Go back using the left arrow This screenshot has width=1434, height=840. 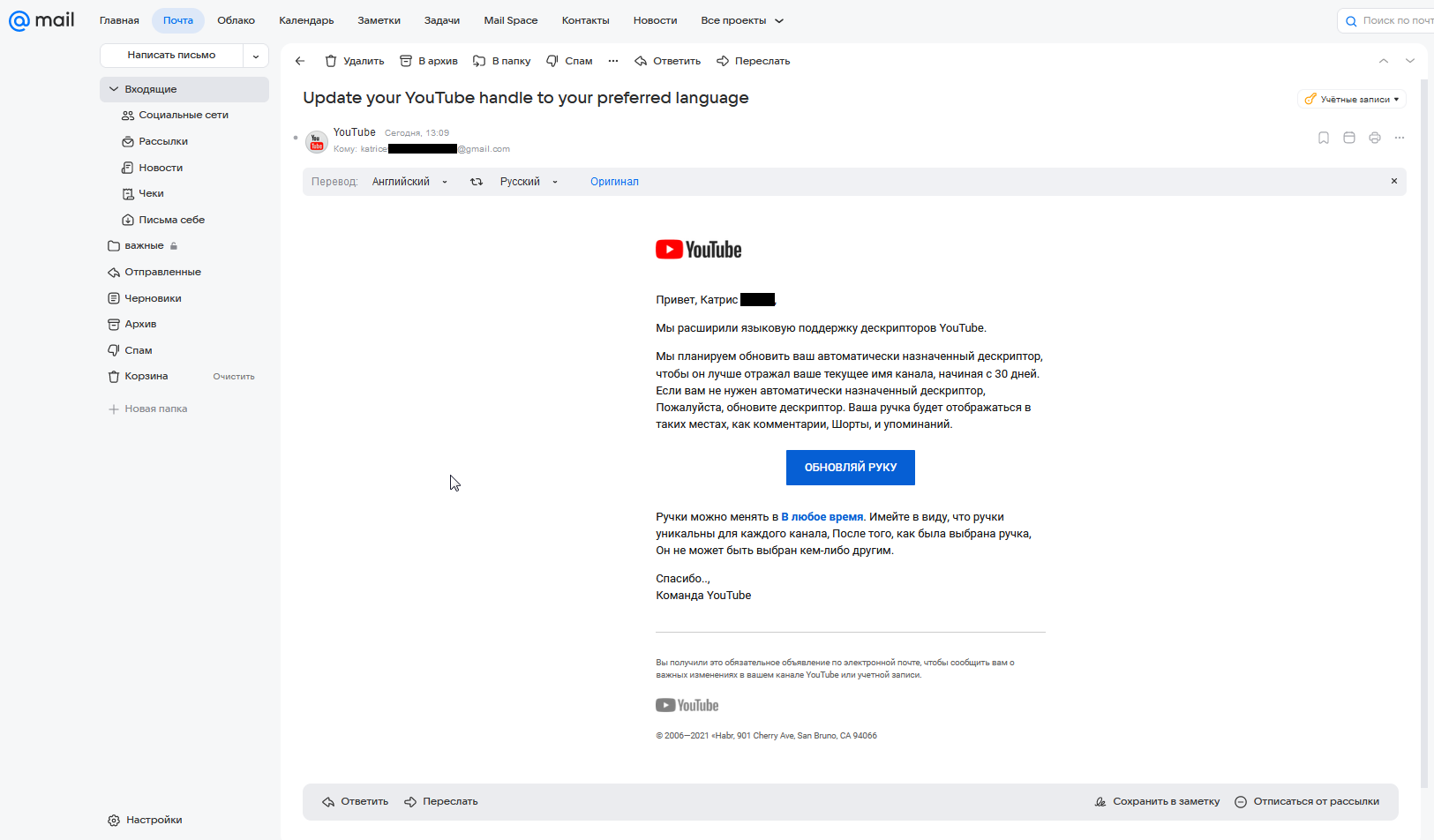click(300, 61)
